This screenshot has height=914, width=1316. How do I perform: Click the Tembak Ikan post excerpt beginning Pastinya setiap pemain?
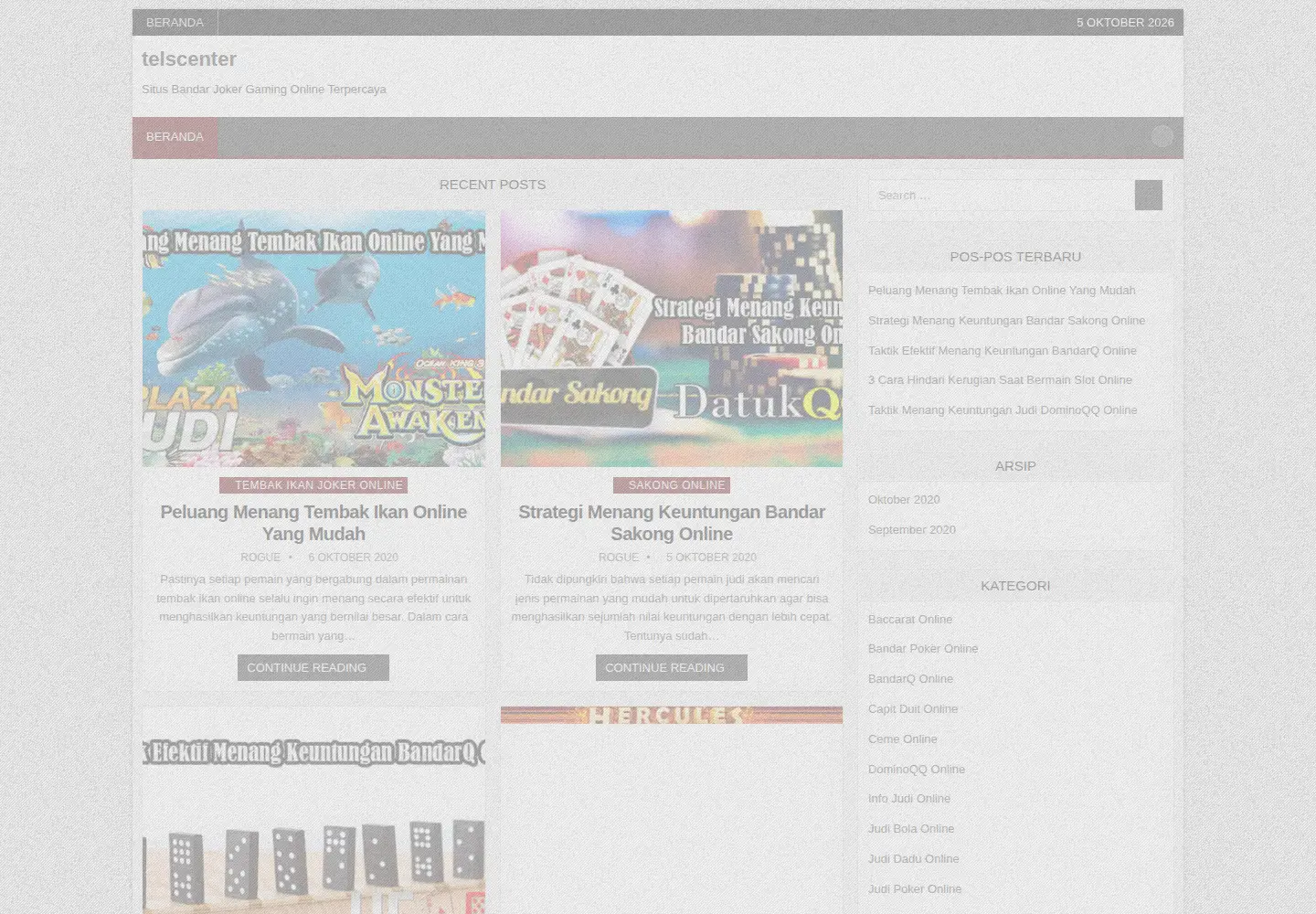point(313,607)
